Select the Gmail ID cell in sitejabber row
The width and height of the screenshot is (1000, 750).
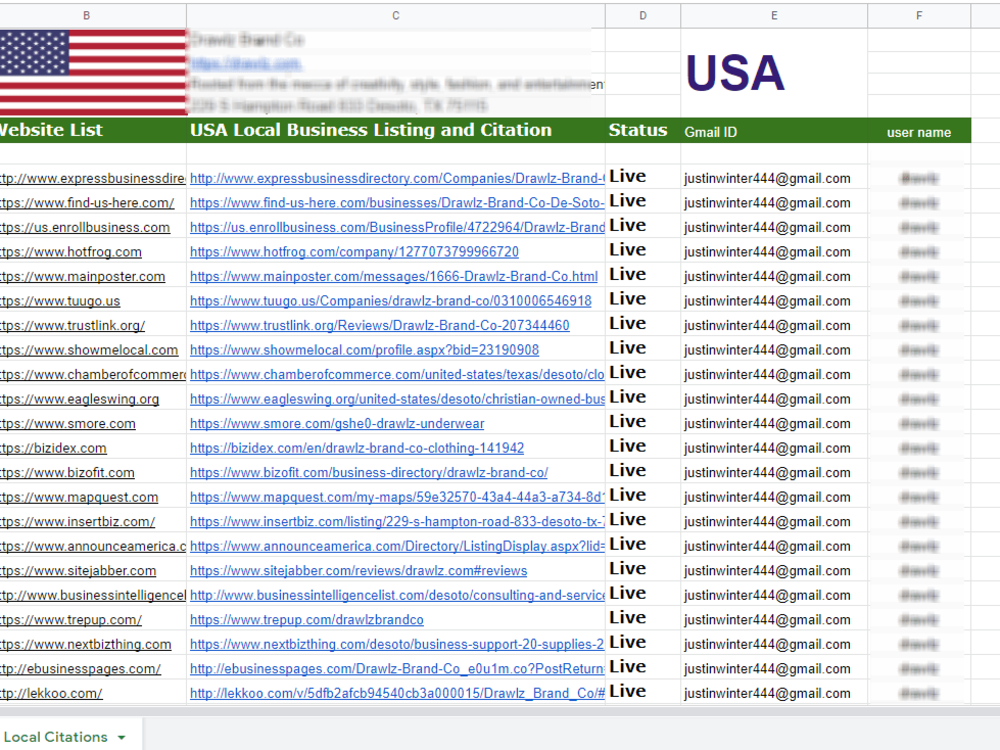(x=767, y=571)
